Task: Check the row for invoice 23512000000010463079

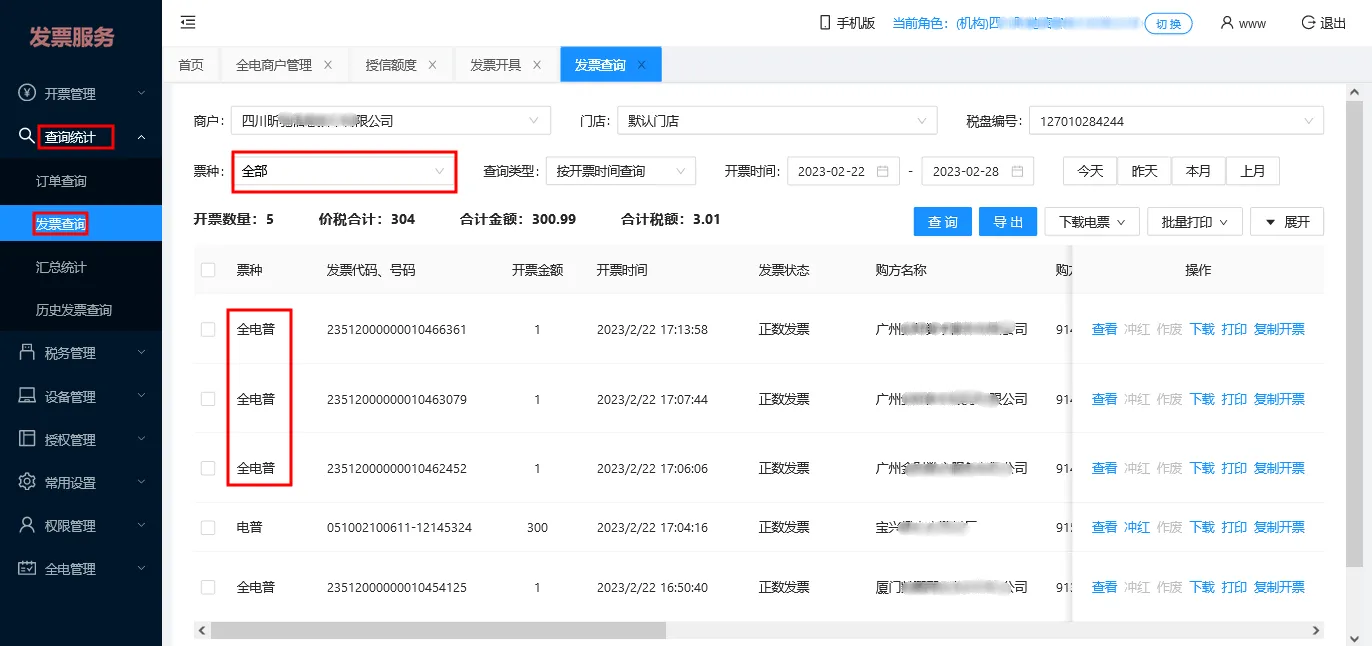Action: [208, 399]
